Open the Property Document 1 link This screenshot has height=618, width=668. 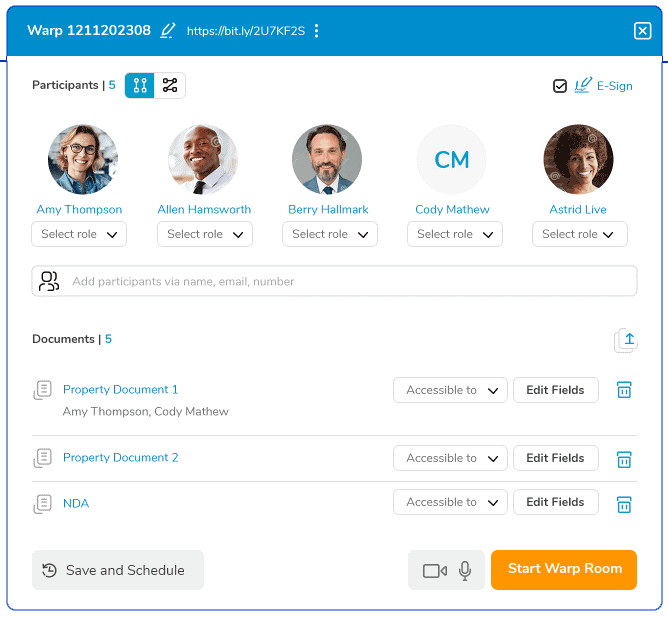[120, 390]
